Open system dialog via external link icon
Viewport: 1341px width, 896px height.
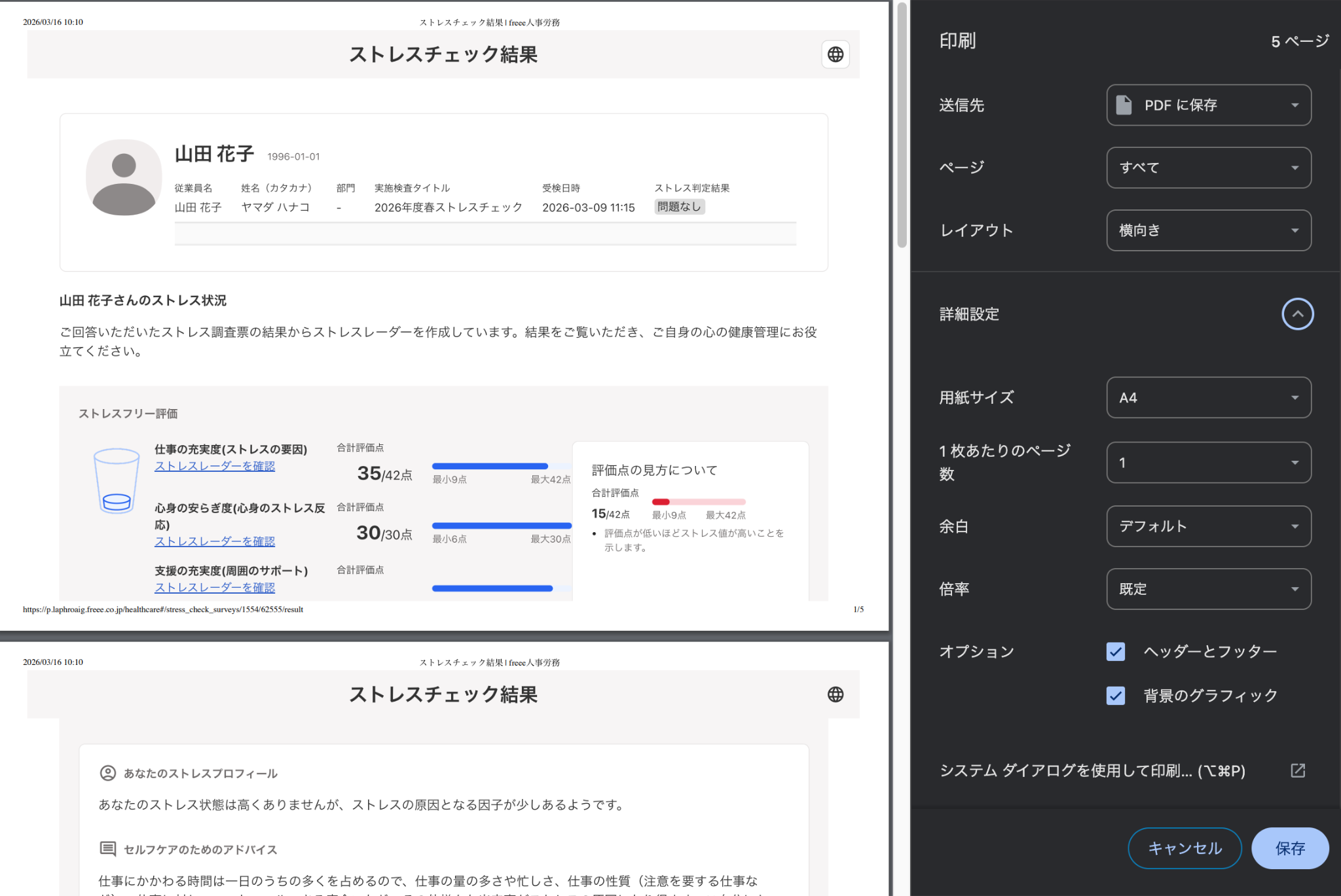(x=1297, y=770)
